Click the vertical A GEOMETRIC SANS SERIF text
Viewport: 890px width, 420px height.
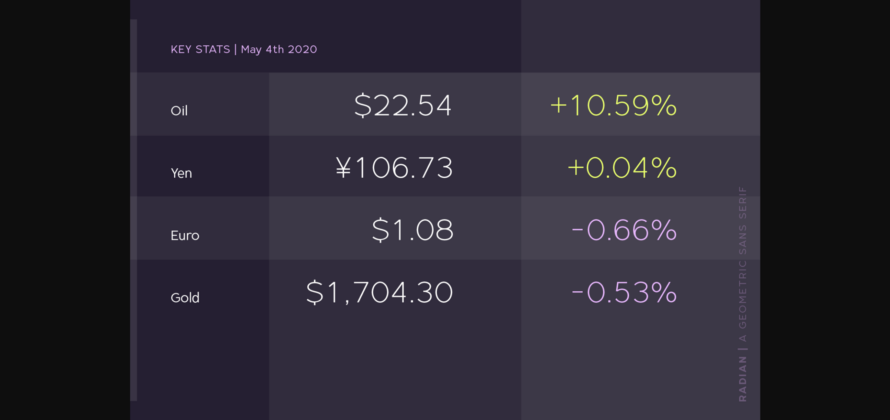[743, 266]
